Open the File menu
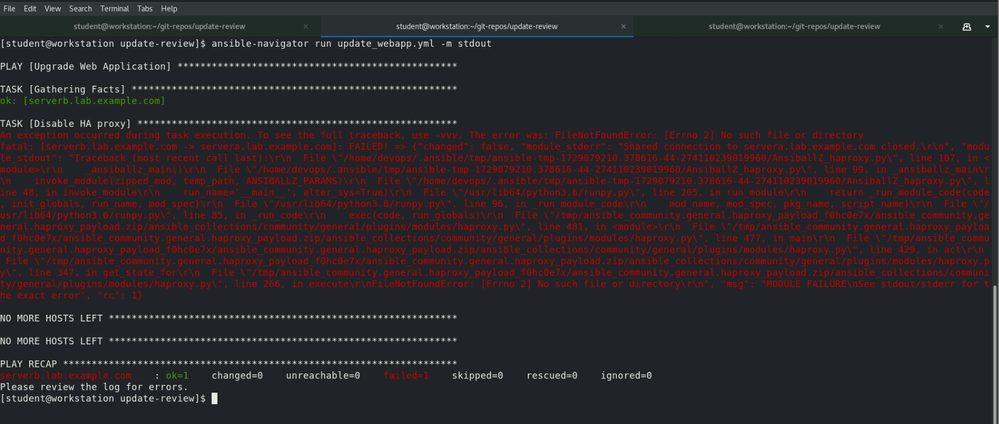The height and width of the screenshot is (424, 999). (11, 7)
